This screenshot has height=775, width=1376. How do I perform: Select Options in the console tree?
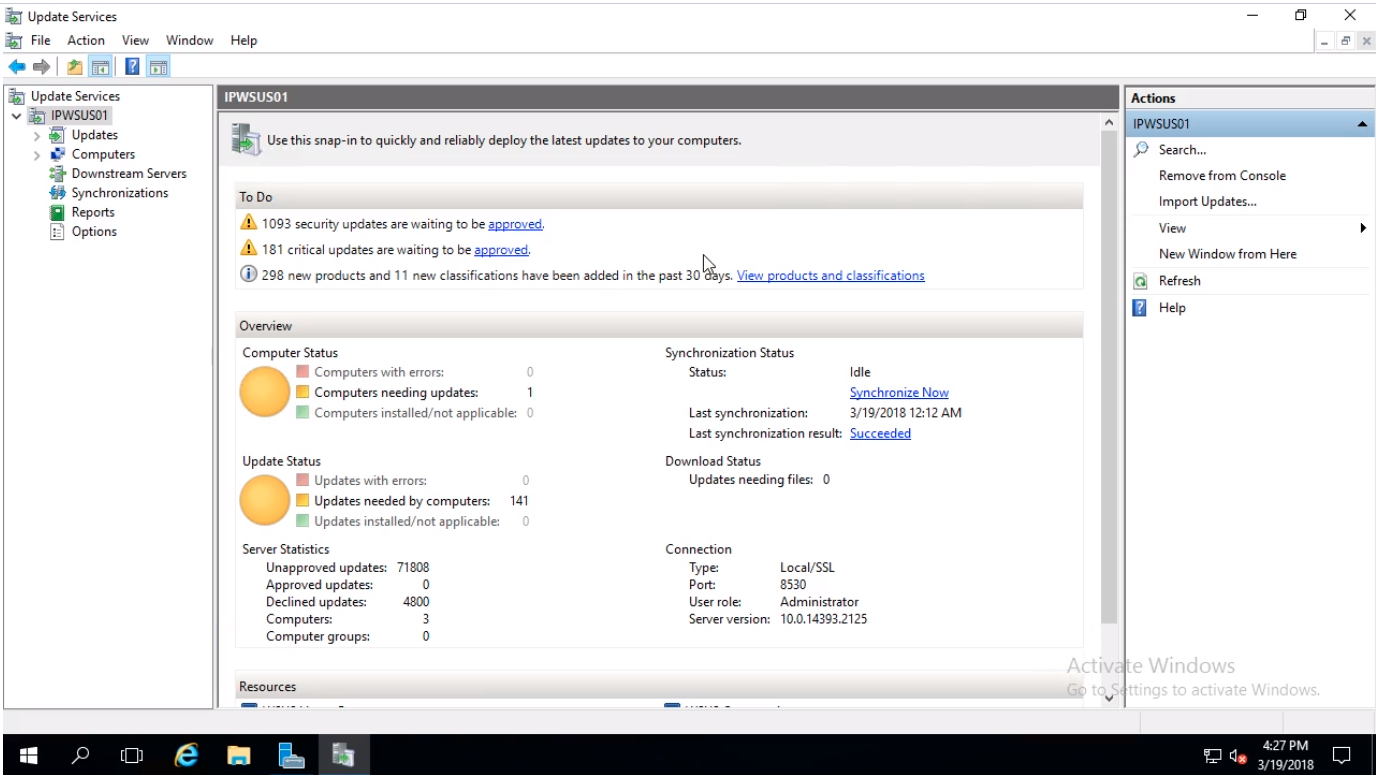point(94,231)
